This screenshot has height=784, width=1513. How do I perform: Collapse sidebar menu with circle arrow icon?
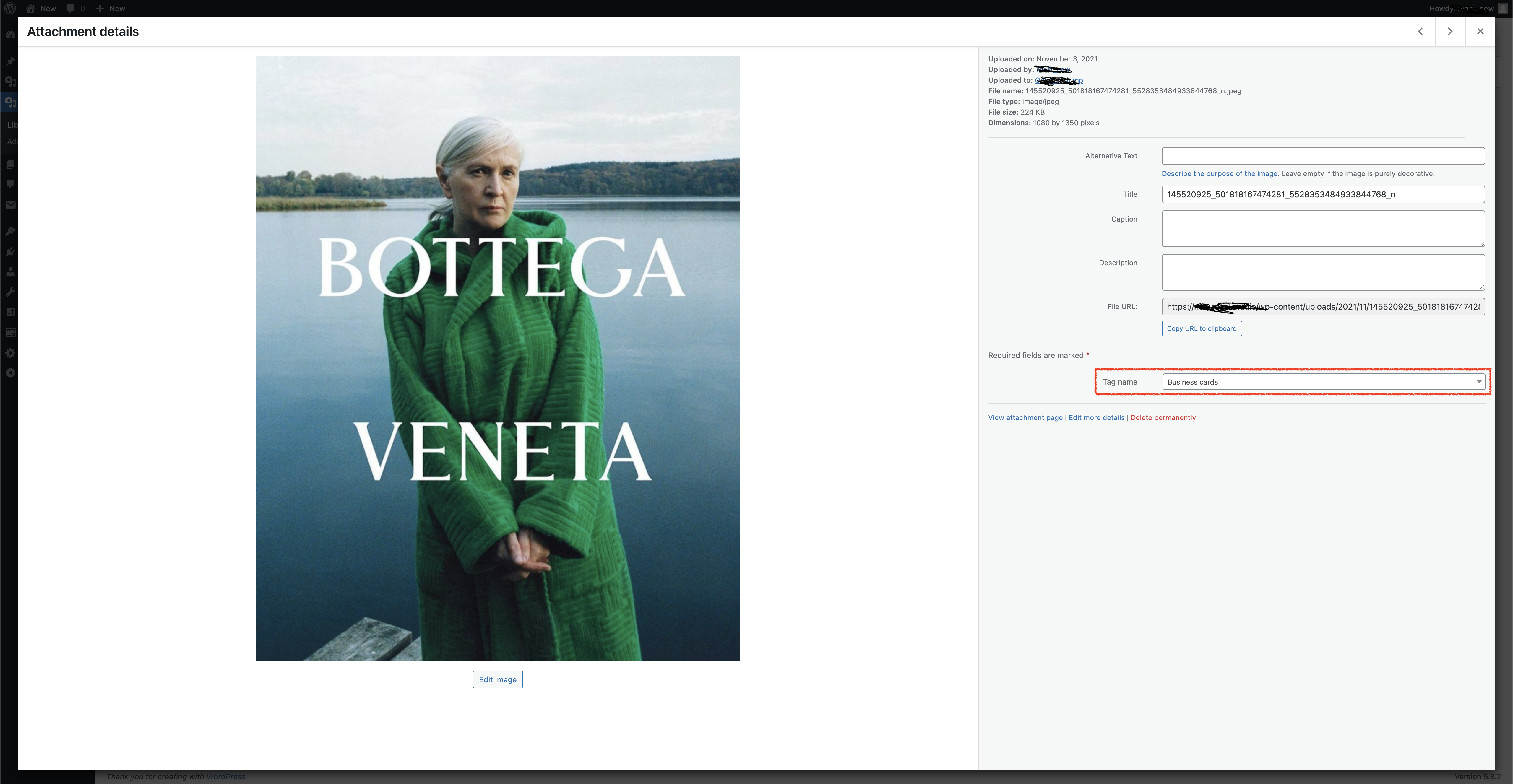pyautogui.click(x=10, y=373)
